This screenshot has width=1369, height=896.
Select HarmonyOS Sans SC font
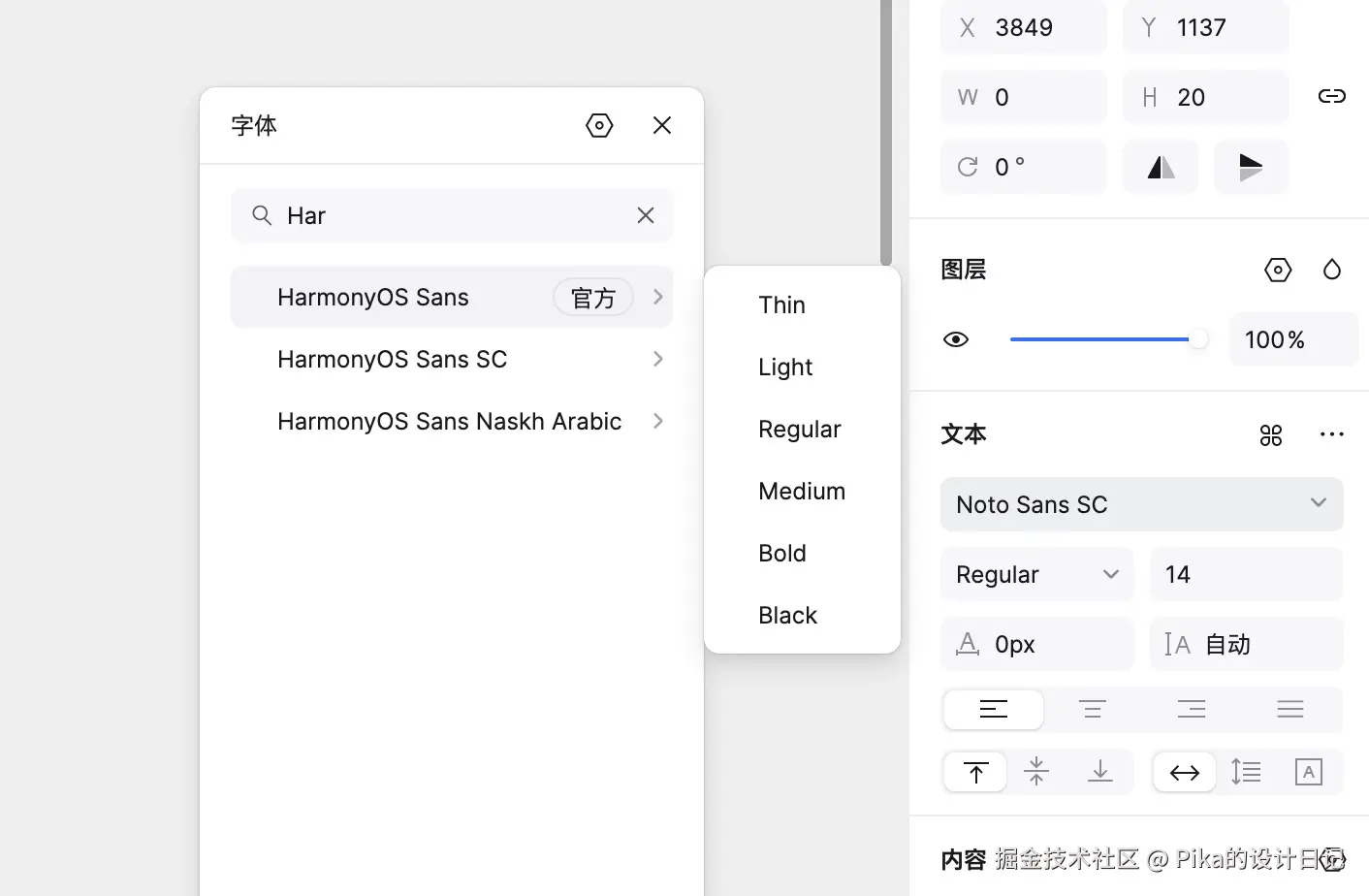coord(452,359)
